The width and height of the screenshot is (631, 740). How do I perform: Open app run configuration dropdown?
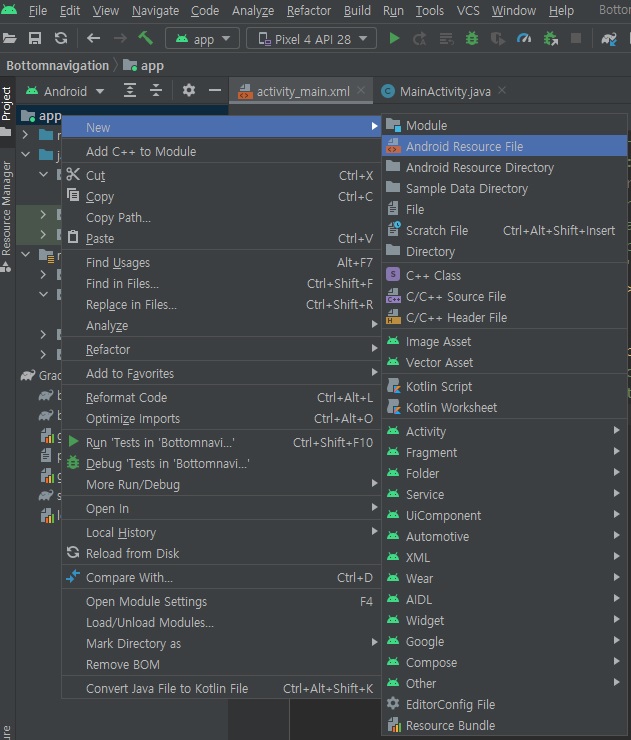(202, 39)
